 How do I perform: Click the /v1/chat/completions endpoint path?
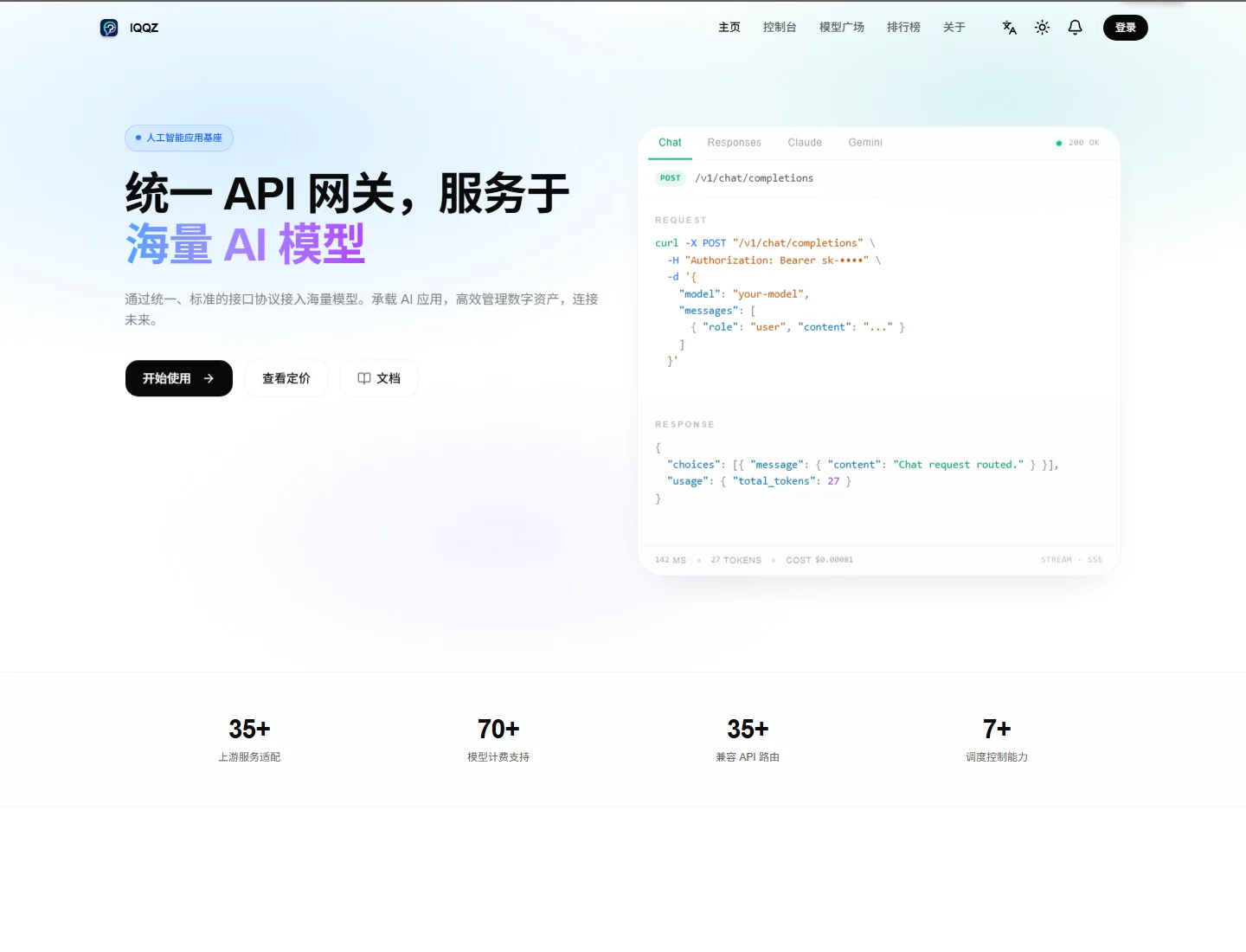[x=755, y=178]
